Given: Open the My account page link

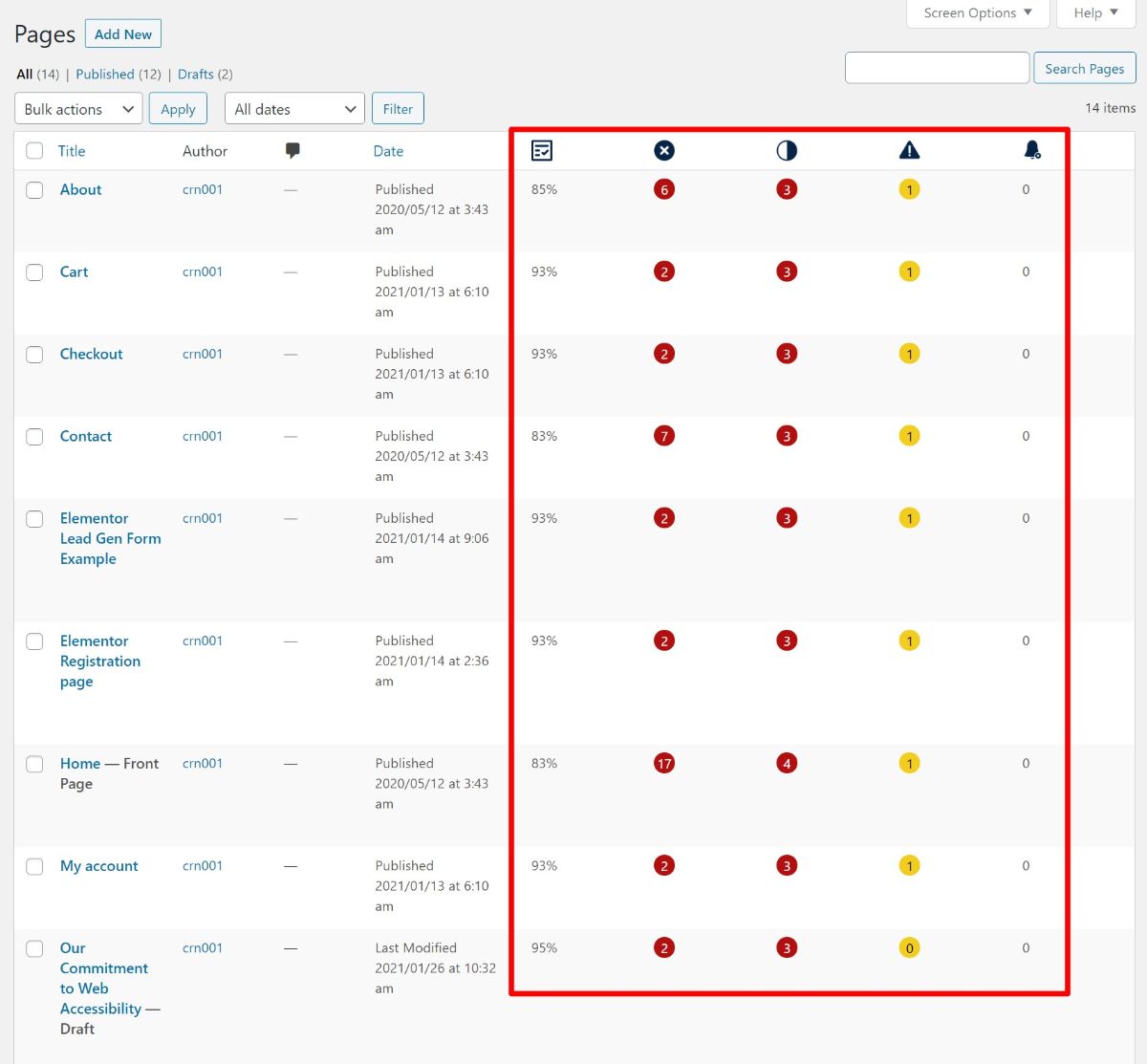Looking at the screenshot, I should (x=98, y=866).
